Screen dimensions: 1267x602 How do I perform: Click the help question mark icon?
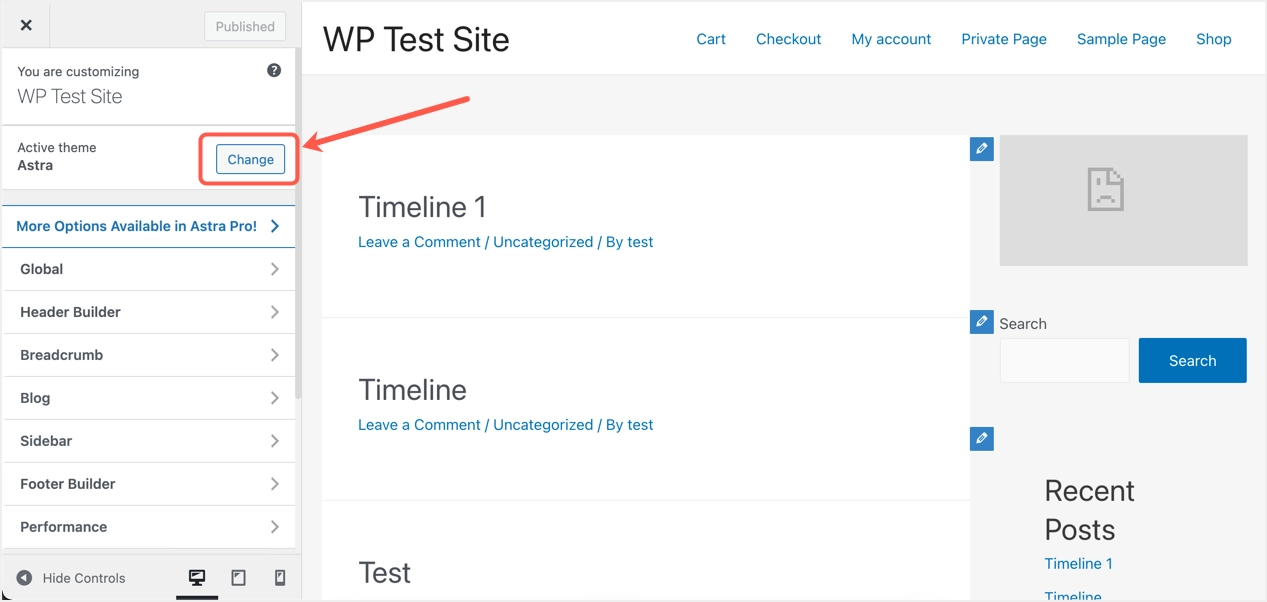274,71
